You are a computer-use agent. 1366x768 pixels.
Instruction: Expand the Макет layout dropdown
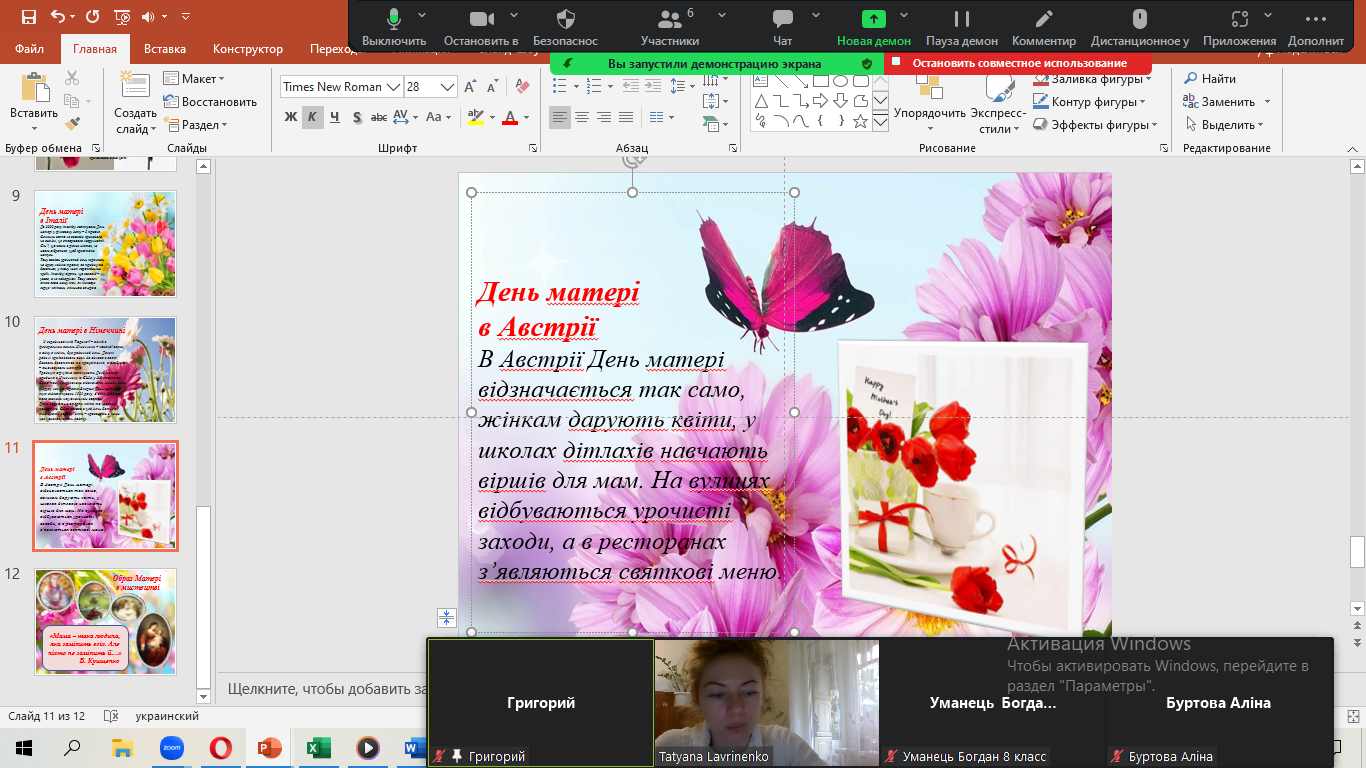click(x=194, y=79)
